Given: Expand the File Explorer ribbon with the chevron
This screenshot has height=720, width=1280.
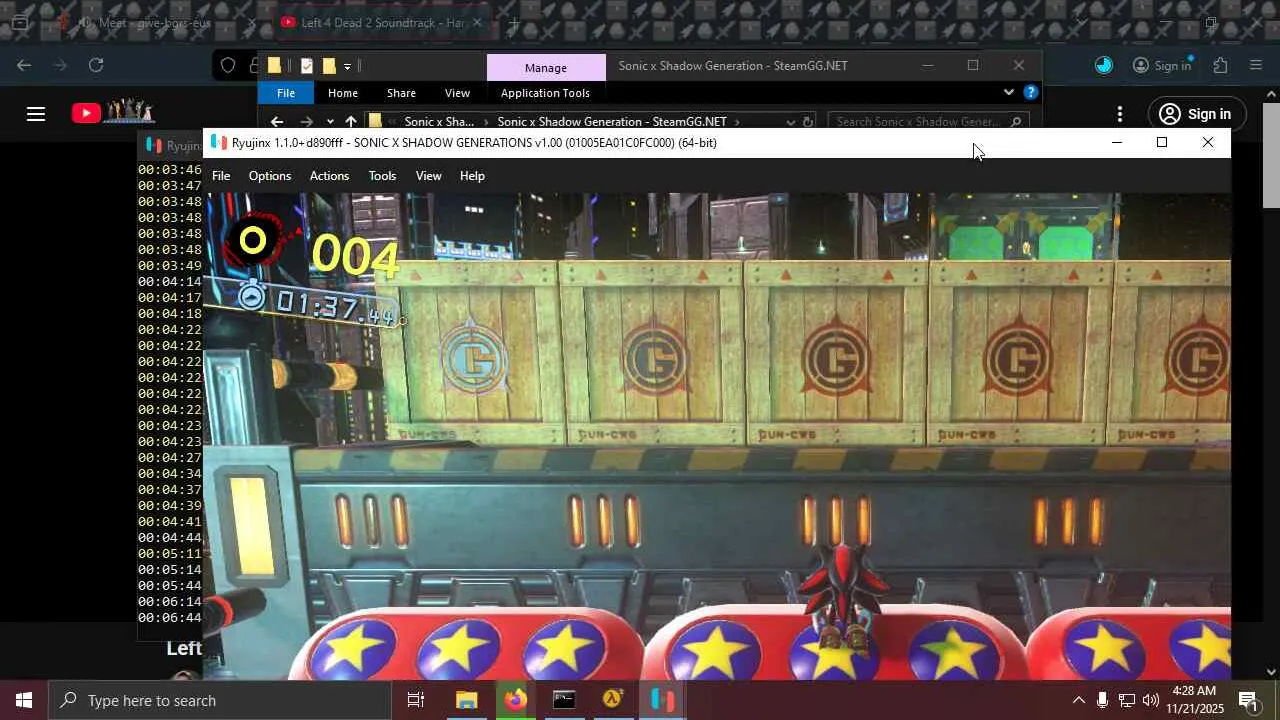Looking at the screenshot, I should (x=1008, y=93).
